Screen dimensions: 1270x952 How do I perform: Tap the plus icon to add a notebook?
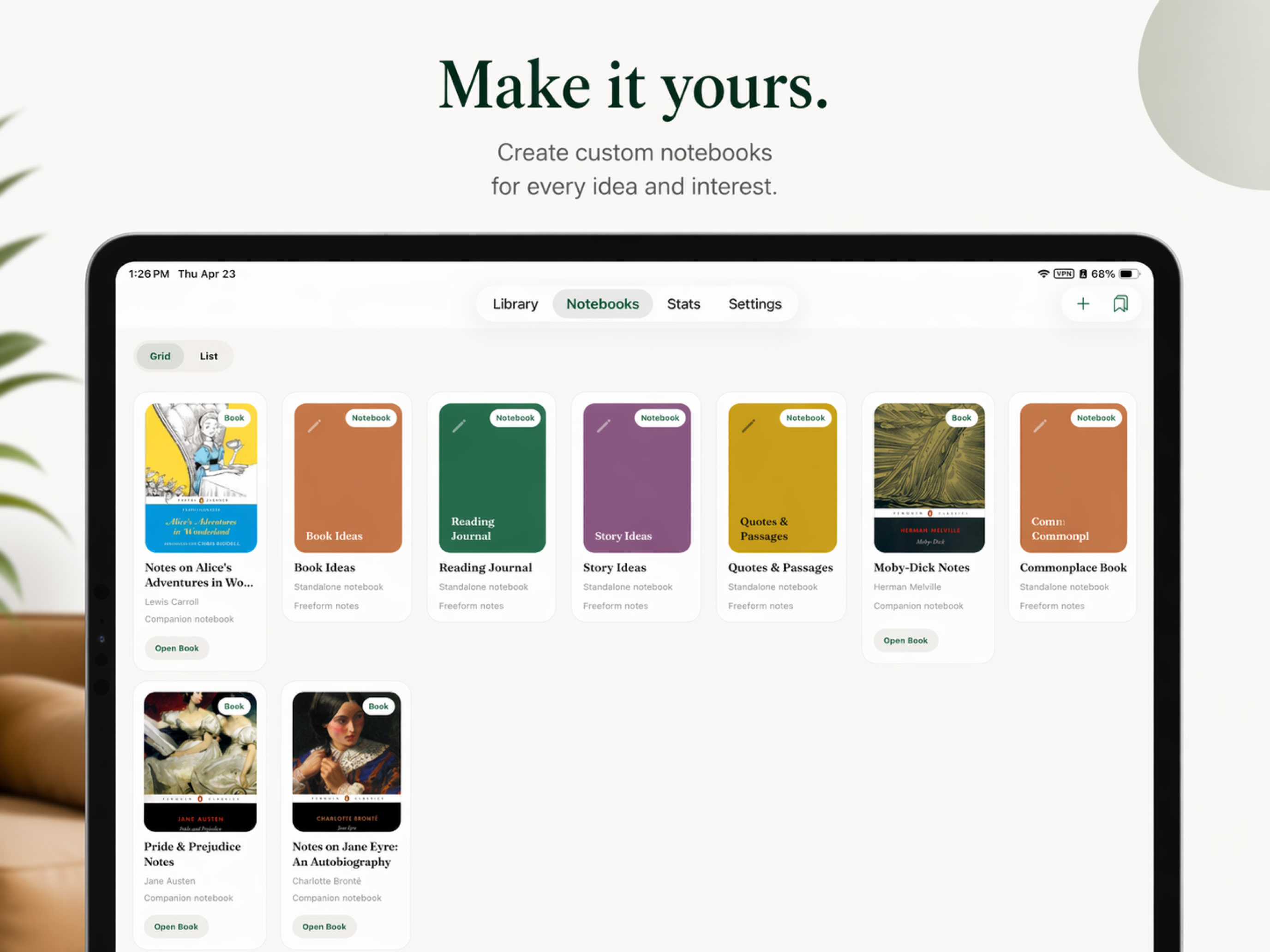1083,303
